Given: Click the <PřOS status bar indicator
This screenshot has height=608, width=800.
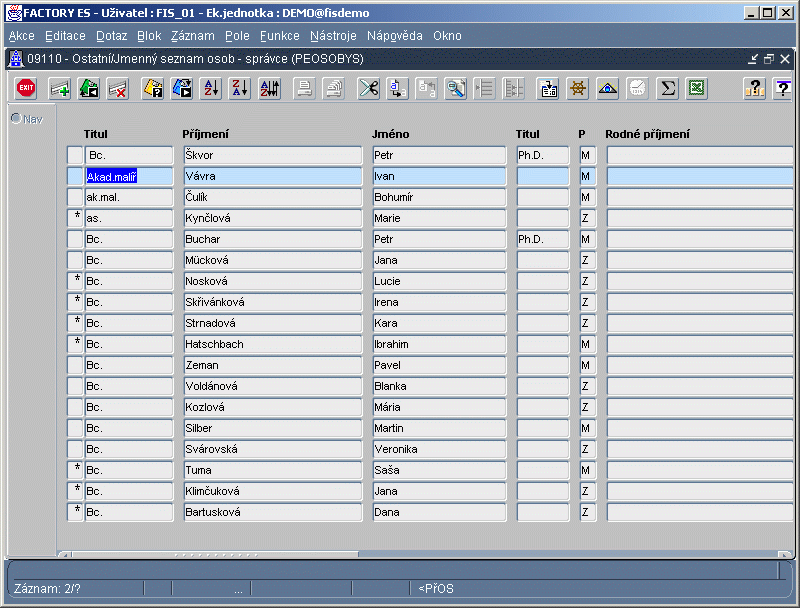Looking at the screenshot, I should pyautogui.click(x=436, y=589).
